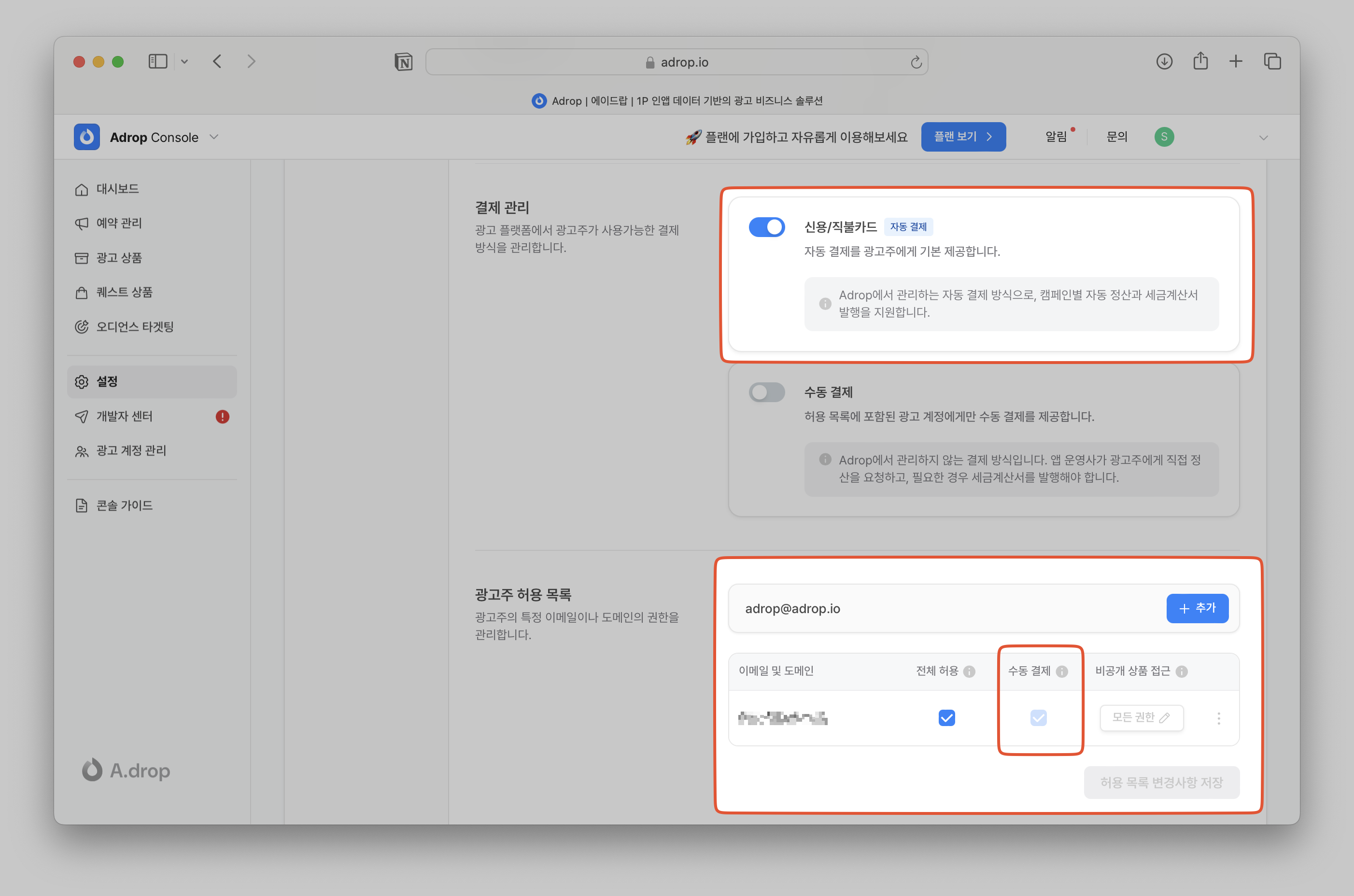Image resolution: width=1354 pixels, height=896 pixels.
Task: Go to 대시보드 in sidebar
Action: (117, 189)
